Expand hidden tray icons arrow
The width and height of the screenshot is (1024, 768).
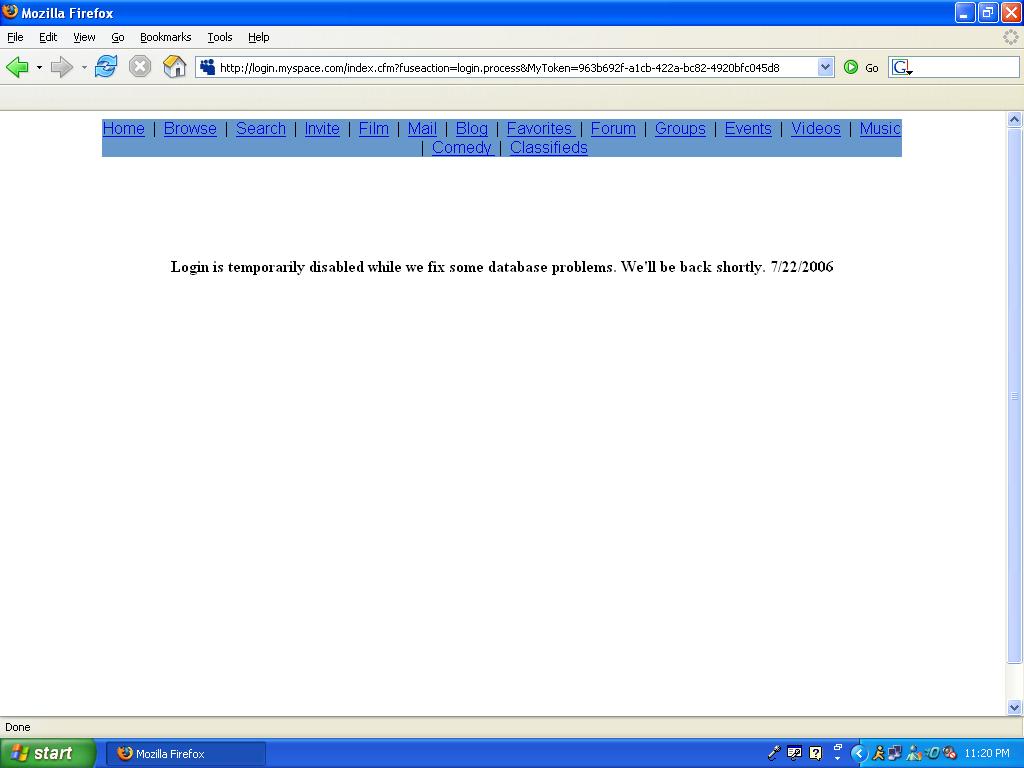tap(859, 754)
